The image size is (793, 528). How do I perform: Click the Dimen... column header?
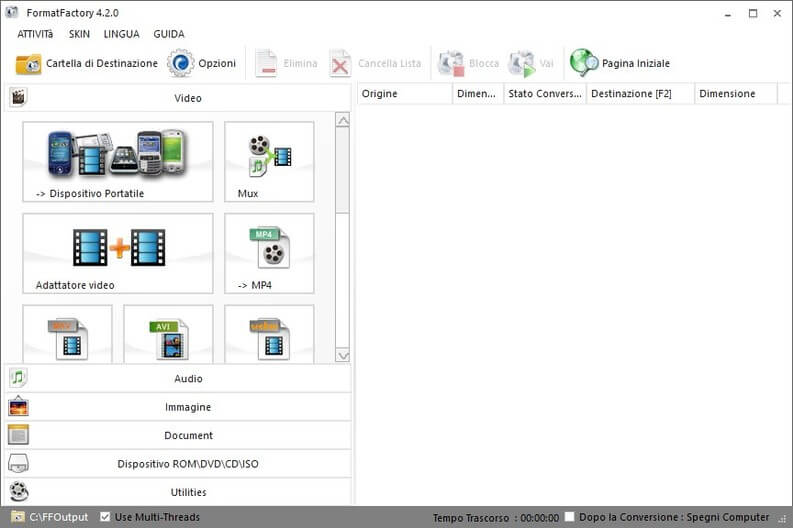click(478, 94)
